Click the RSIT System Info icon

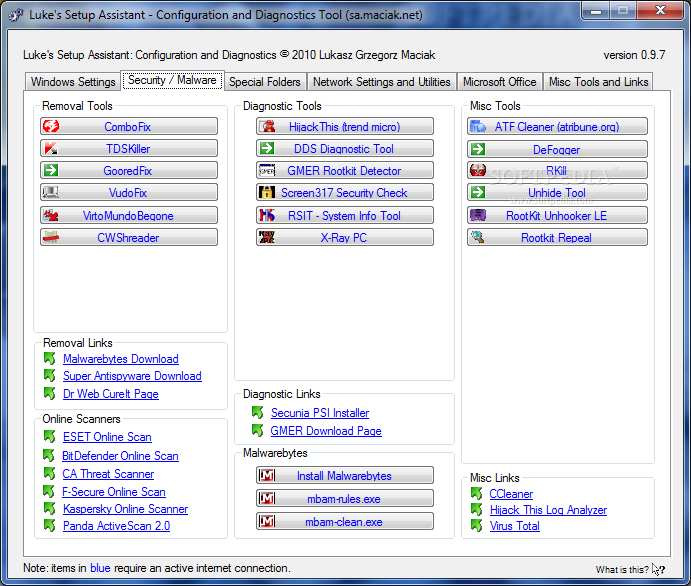click(267, 215)
